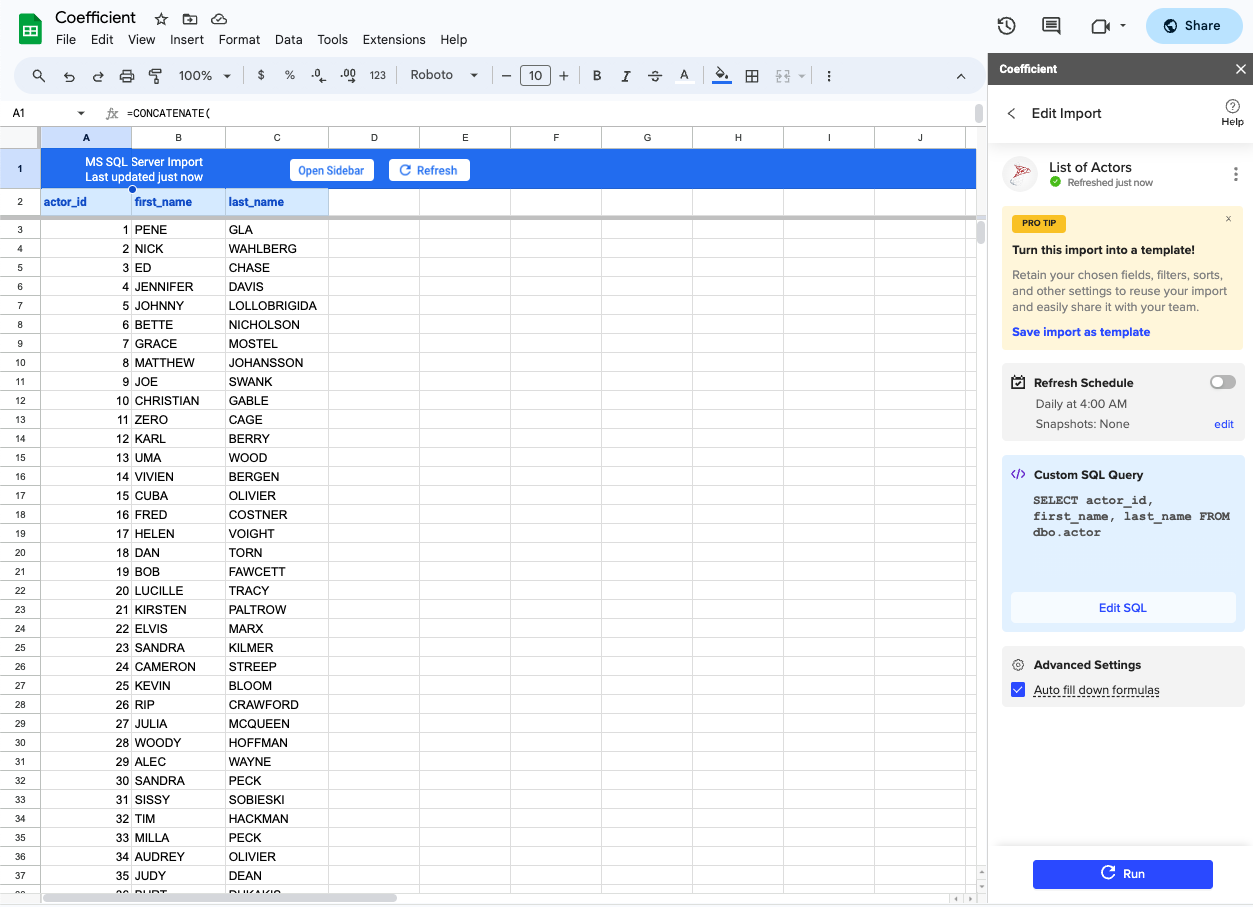Select the paint format icon

pos(155,75)
